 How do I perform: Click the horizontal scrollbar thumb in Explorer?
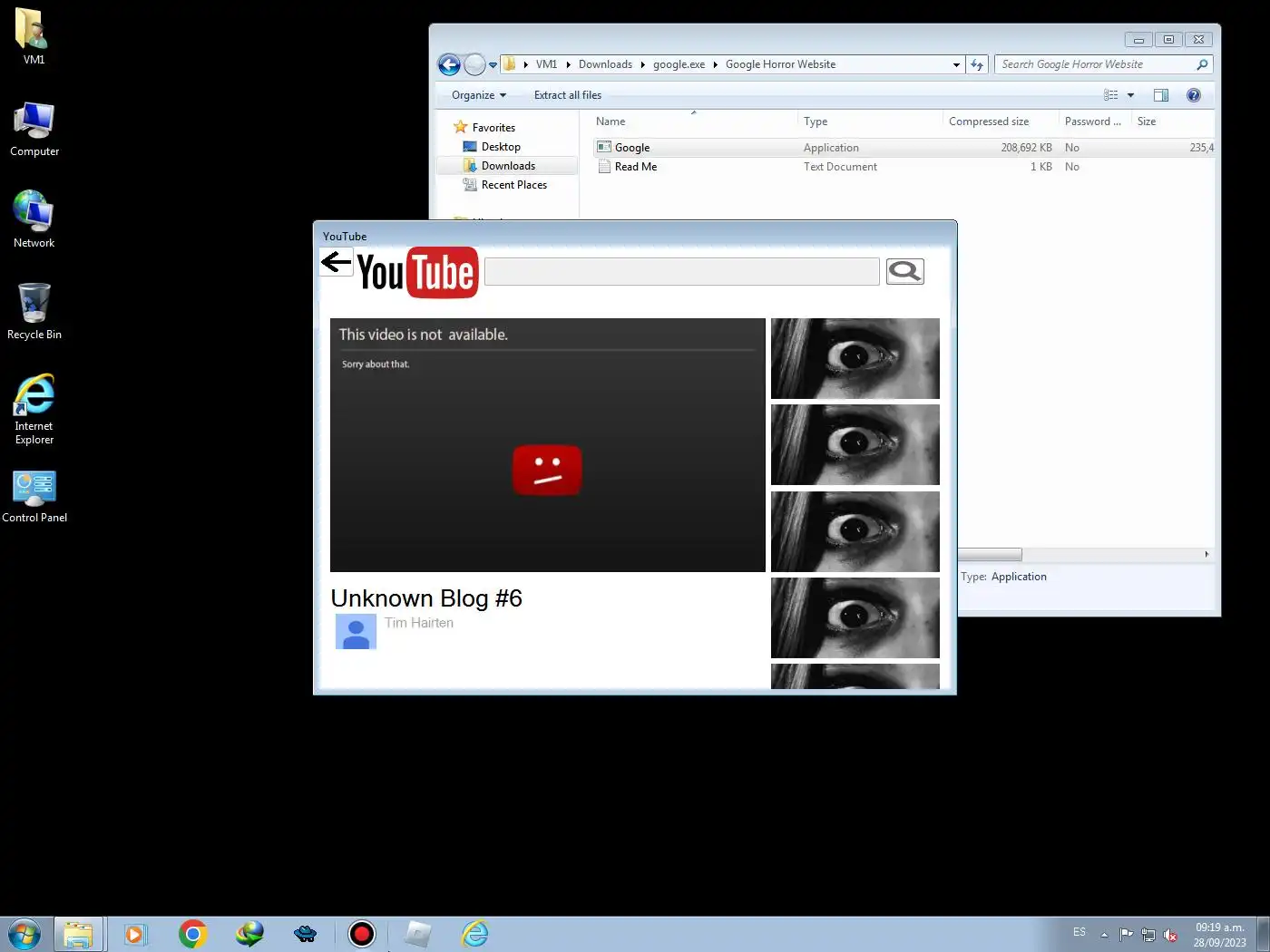(990, 554)
